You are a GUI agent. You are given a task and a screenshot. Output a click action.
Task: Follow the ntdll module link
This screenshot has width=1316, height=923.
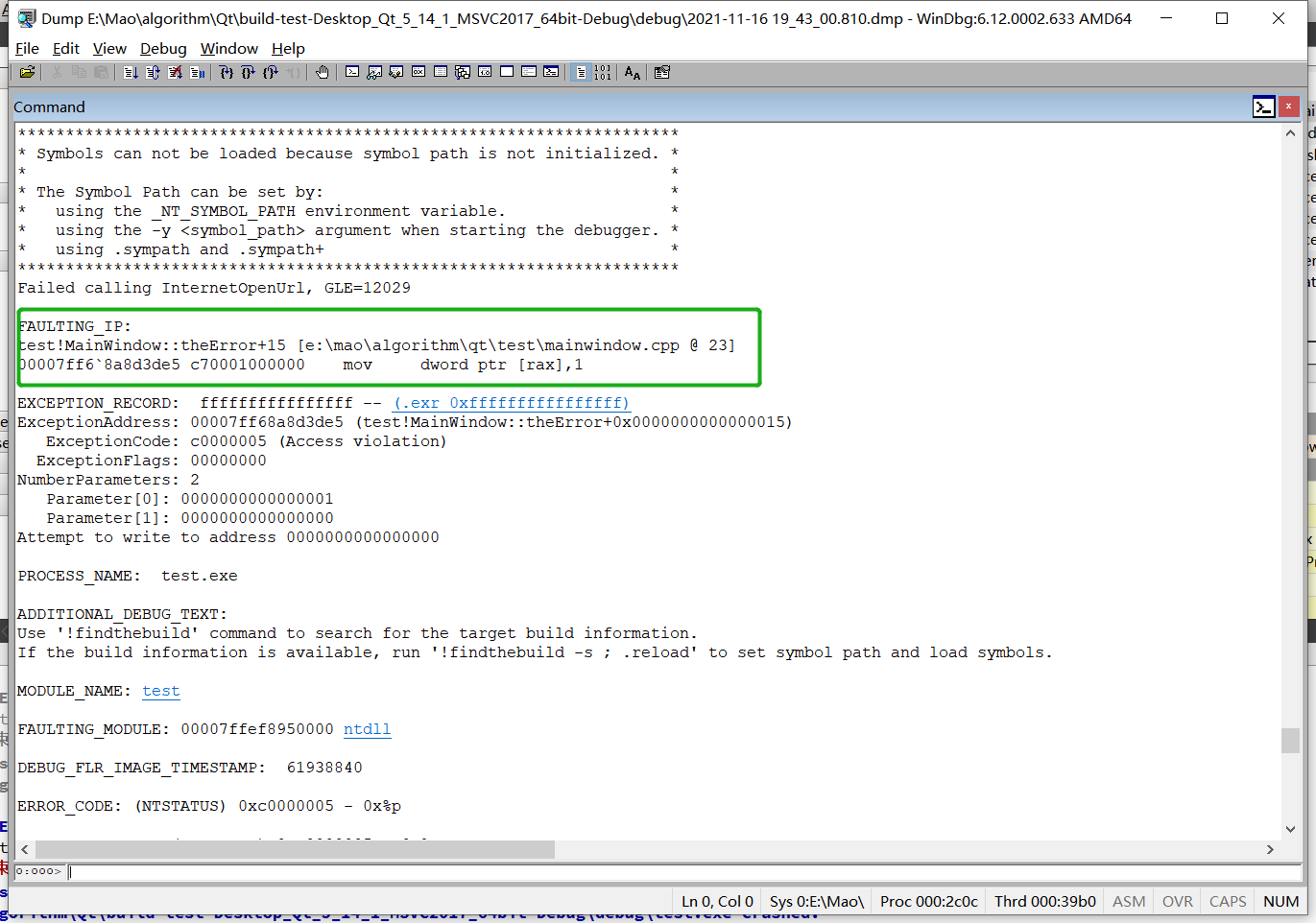click(367, 729)
